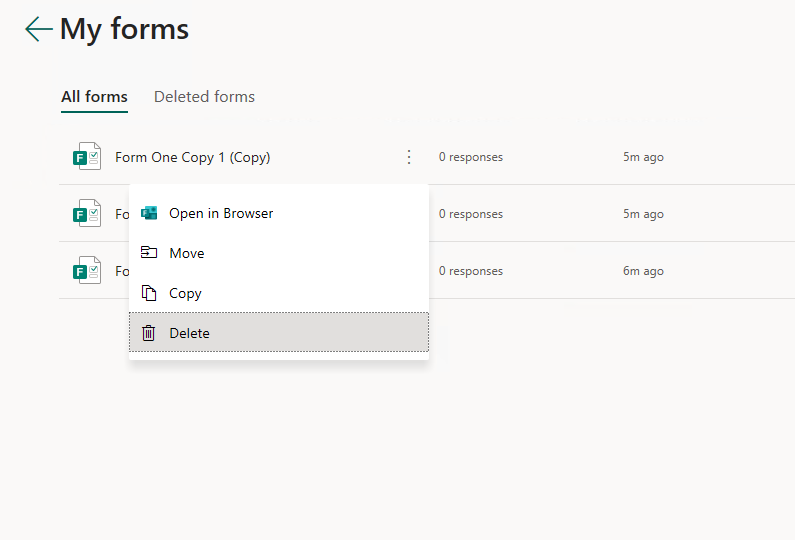Click the 6m ago timestamp in the last row

coord(643,271)
